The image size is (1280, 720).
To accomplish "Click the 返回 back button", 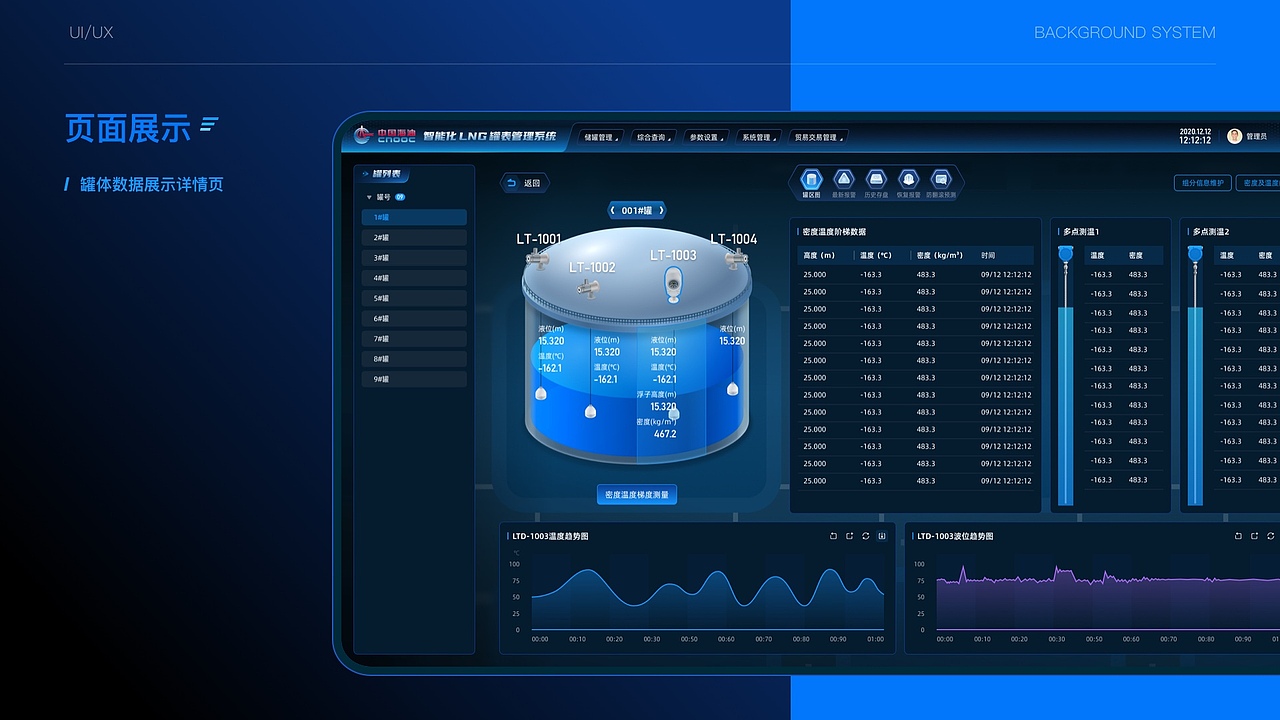I will pyautogui.click(x=524, y=183).
